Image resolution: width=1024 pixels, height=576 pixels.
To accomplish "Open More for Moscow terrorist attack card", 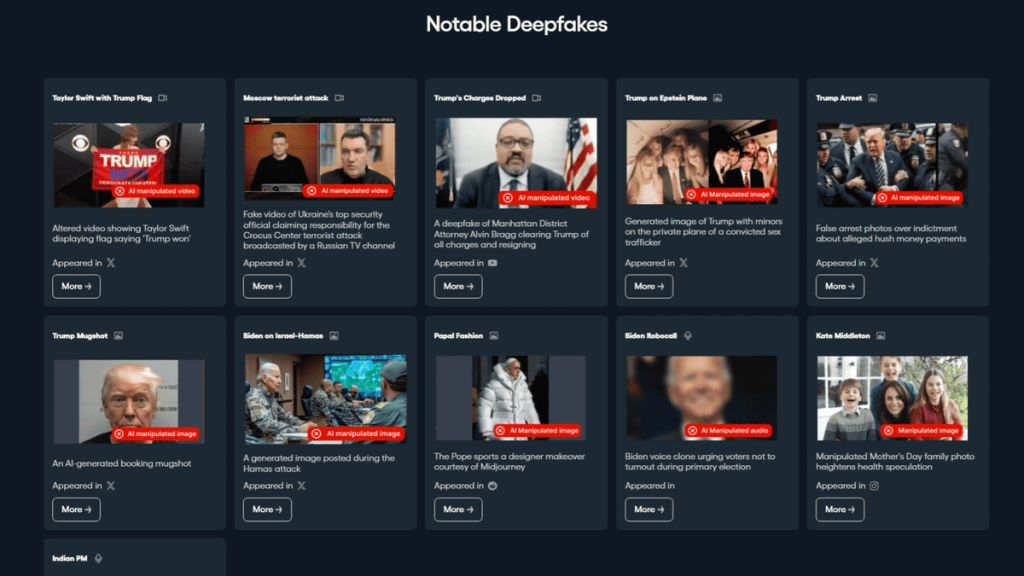I will point(267,286).
